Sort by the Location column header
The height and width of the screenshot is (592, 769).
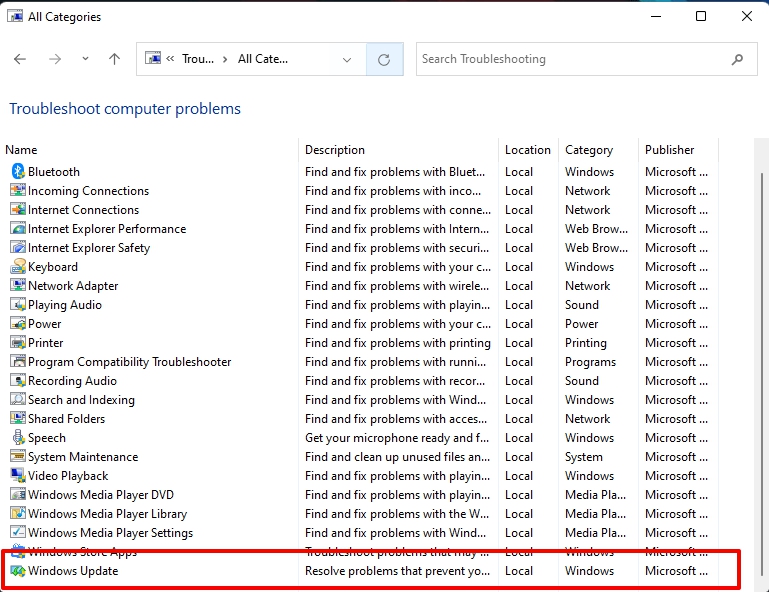[x=528, y=150]
